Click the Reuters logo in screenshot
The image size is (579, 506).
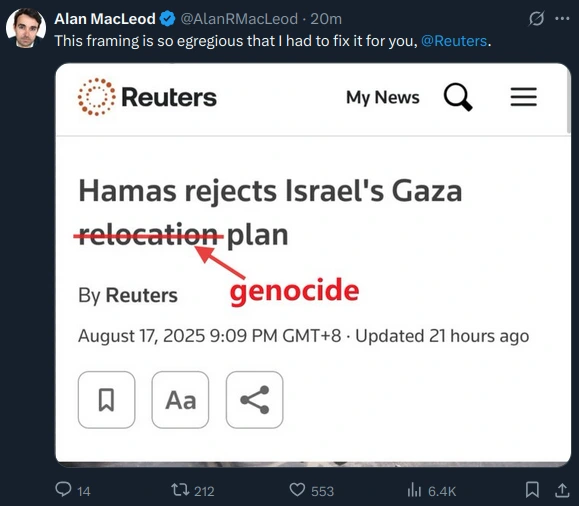147,97
